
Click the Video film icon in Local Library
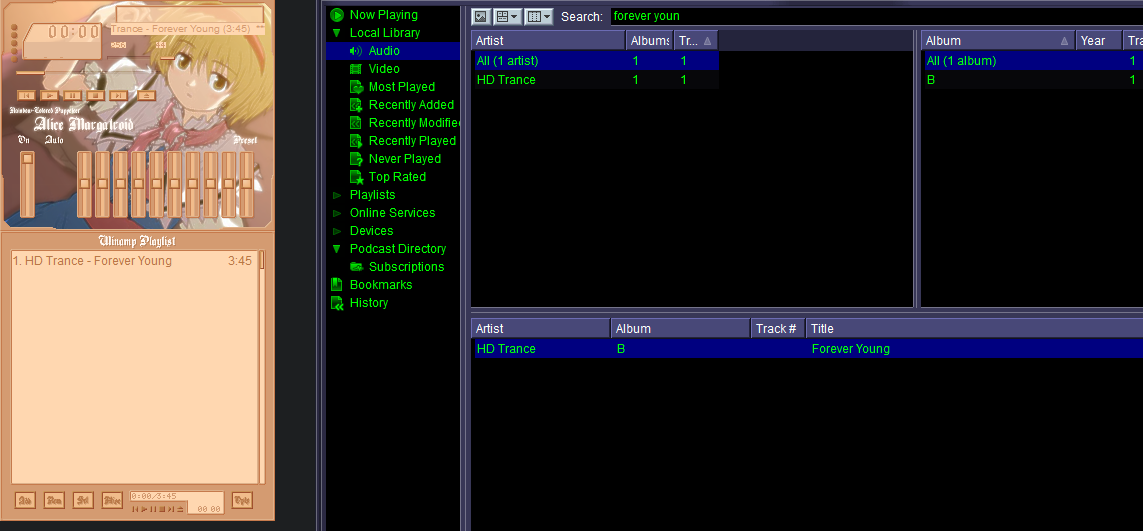pos(356,69)
